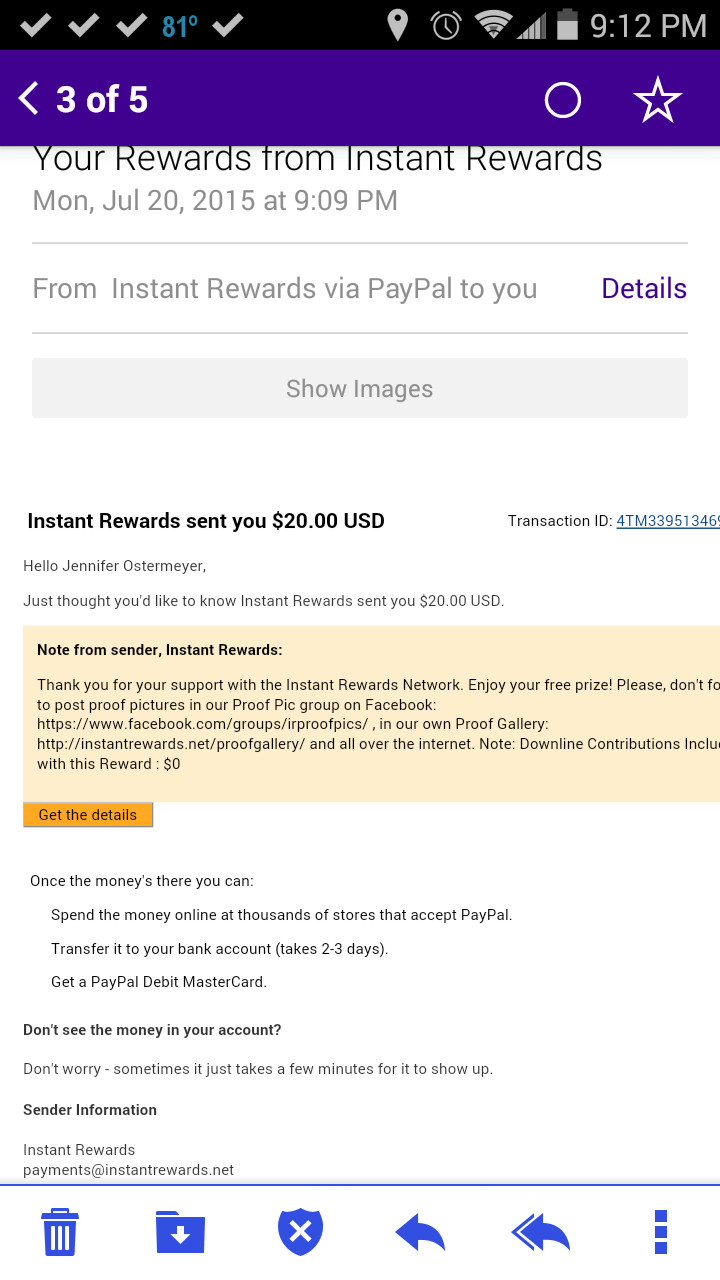The height and width of the screenshot is (1280, 720).
Task: Mark as spam with the shield icon
Action: (300, 1232)
